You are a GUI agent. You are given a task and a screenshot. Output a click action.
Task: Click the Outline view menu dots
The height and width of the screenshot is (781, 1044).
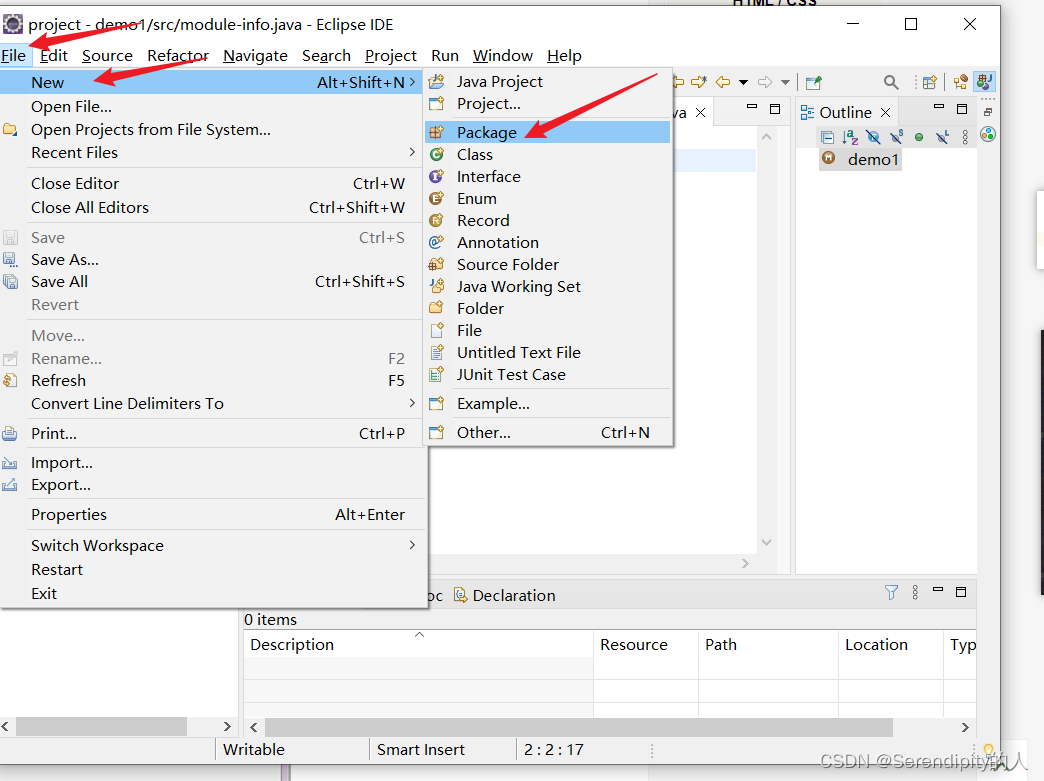965,138
